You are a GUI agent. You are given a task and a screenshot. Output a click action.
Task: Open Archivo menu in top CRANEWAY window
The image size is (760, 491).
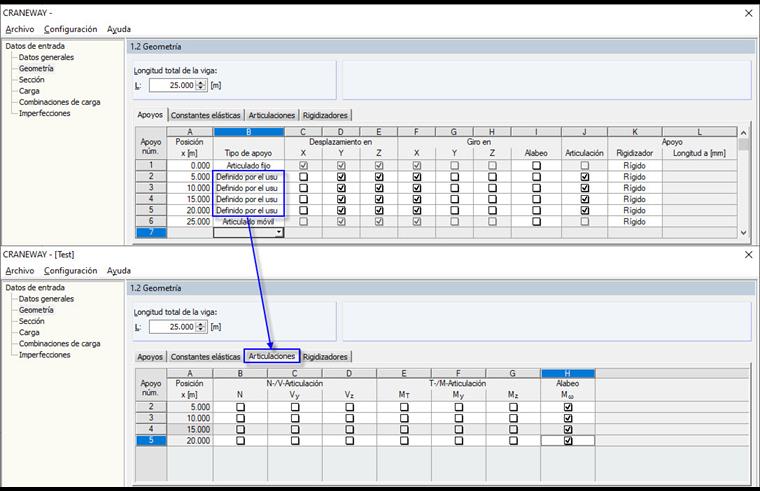click(x=20, y=29)
